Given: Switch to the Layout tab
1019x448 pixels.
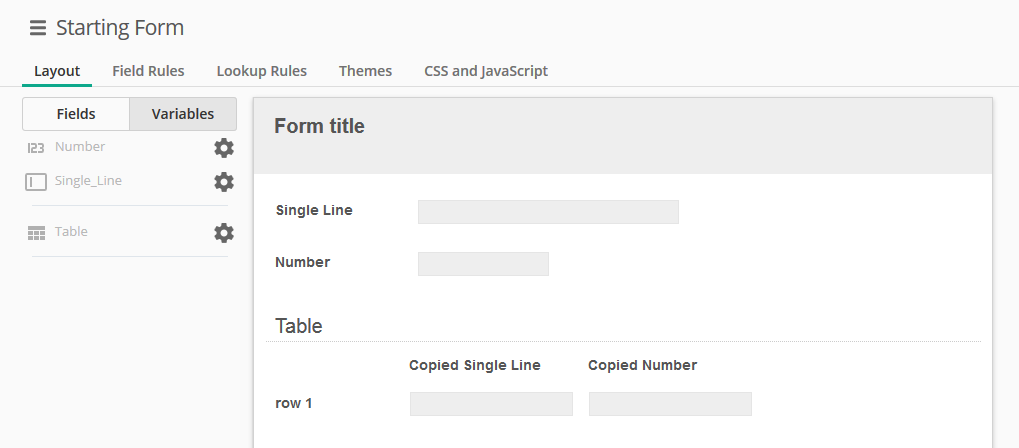Looking at the screenshot, I should click(x=57, y=71).
